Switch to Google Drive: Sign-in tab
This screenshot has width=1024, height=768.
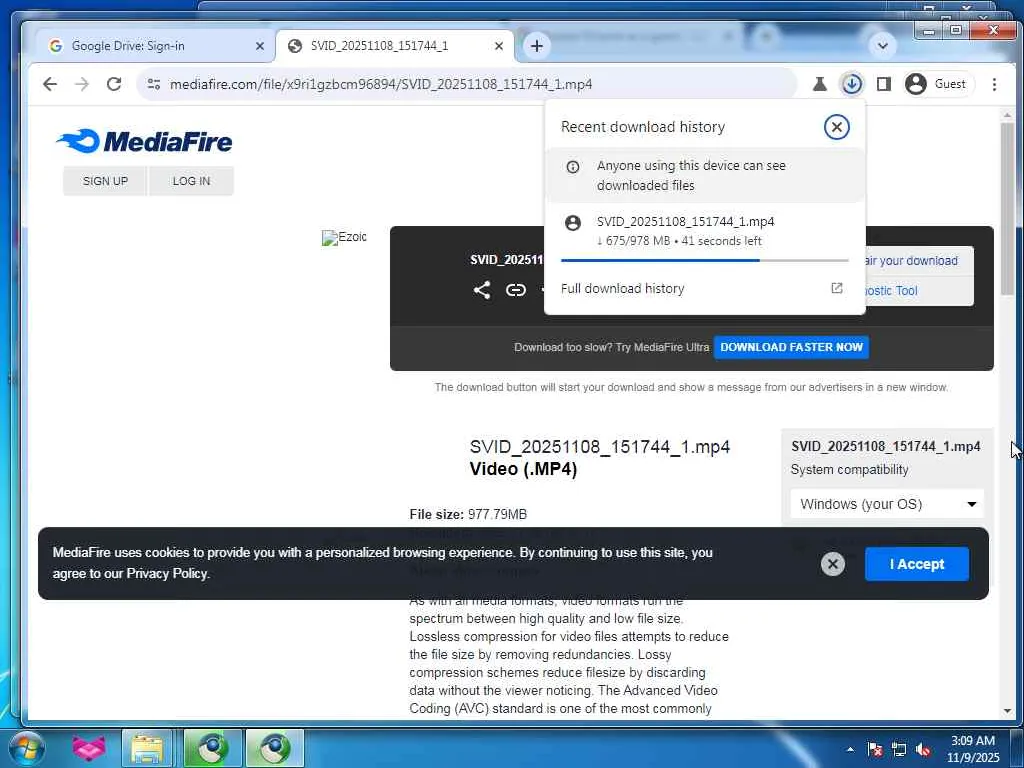150,46
